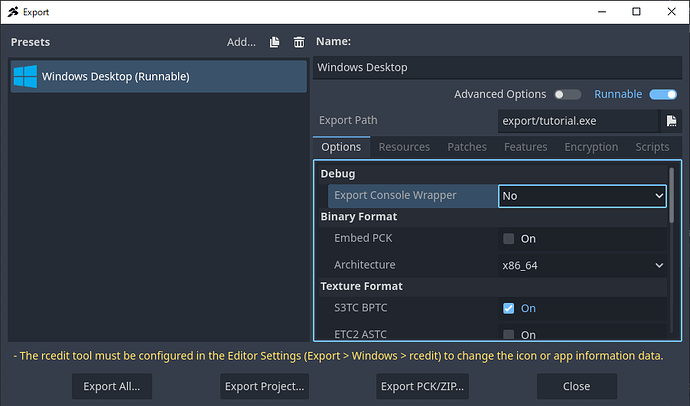Maximize the Export window

[x=636, y=12]
